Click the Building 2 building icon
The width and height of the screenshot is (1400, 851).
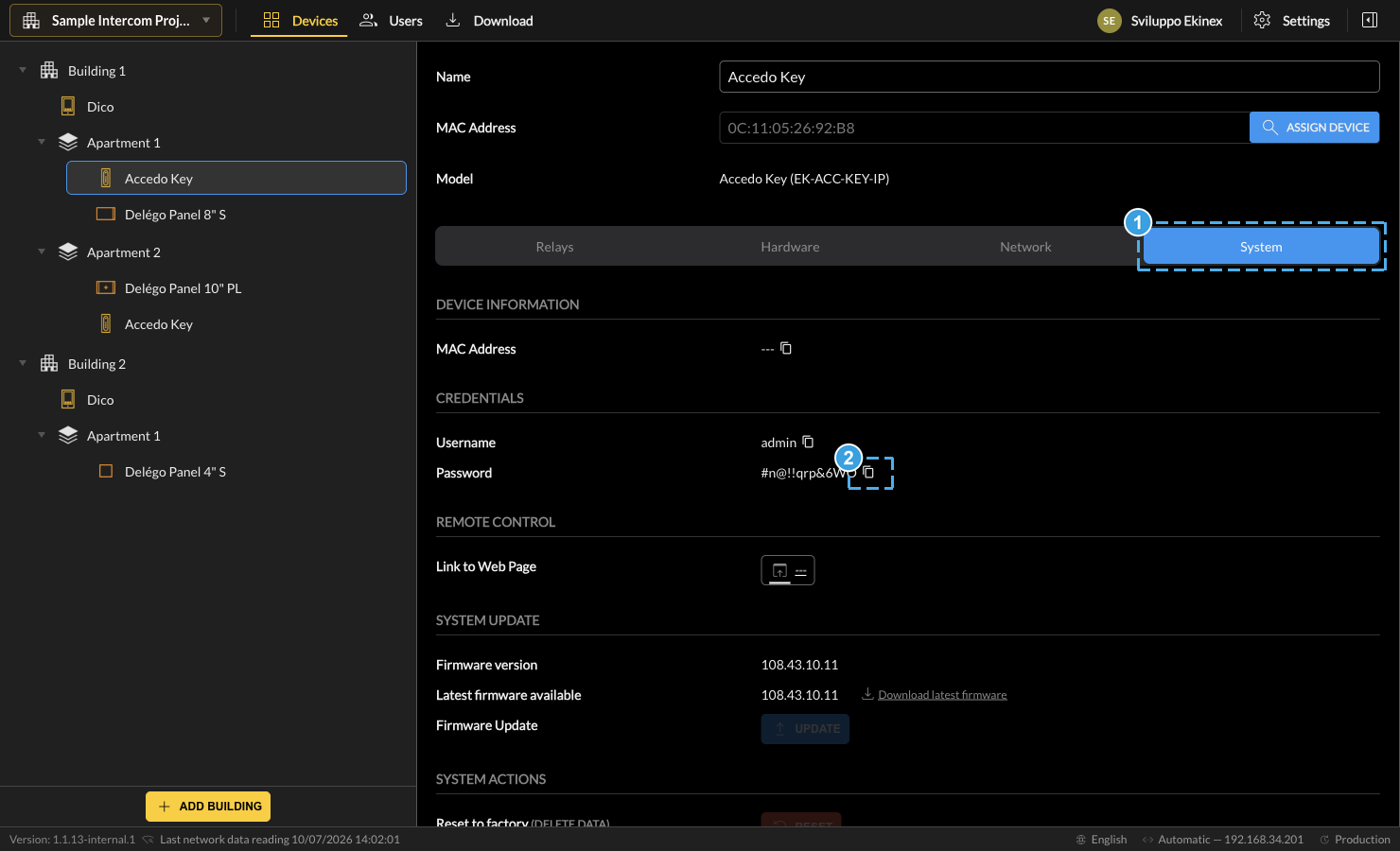49,364
